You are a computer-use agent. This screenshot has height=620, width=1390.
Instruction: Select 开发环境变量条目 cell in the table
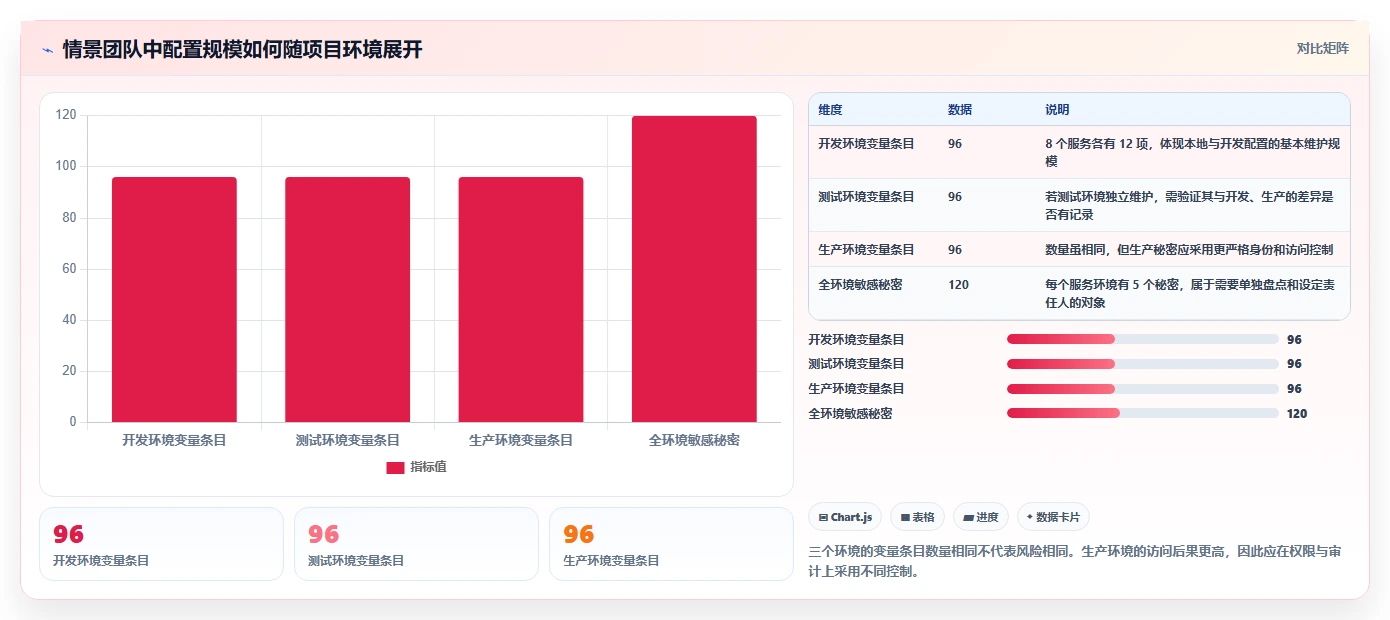866,144
